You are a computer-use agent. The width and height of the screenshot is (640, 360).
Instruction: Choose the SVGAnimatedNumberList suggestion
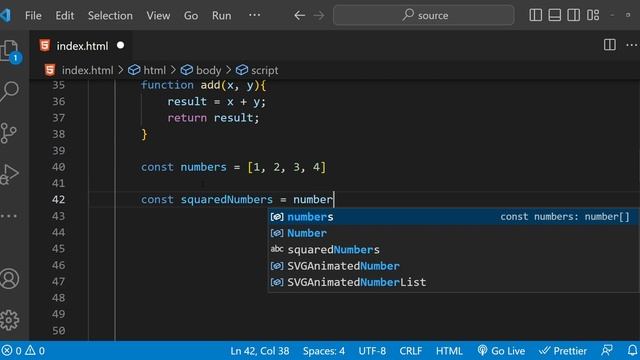tap(453, 282)
